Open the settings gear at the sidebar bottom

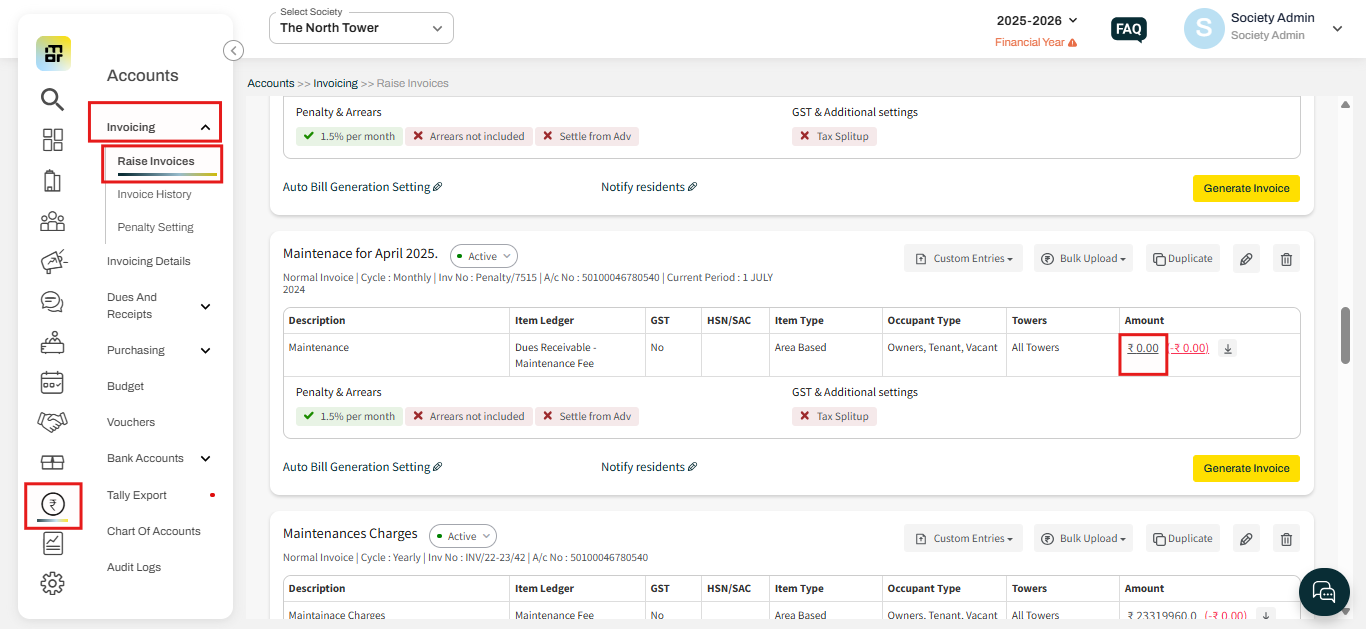(x=52, y=582)
